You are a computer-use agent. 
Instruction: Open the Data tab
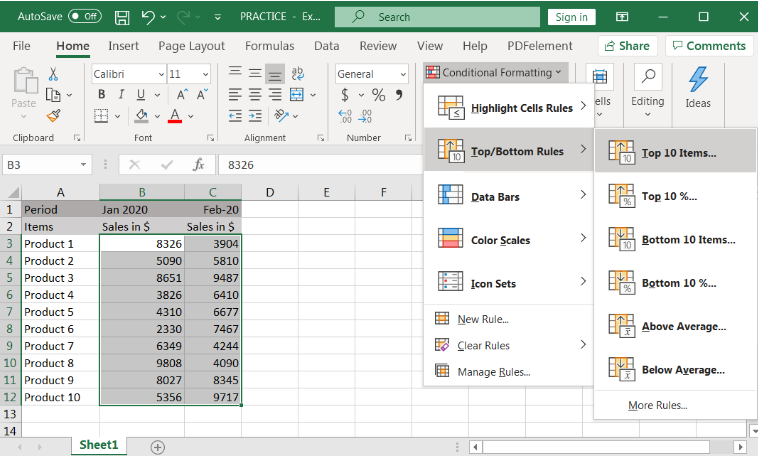pyautogui.click(x=326, y=46)
